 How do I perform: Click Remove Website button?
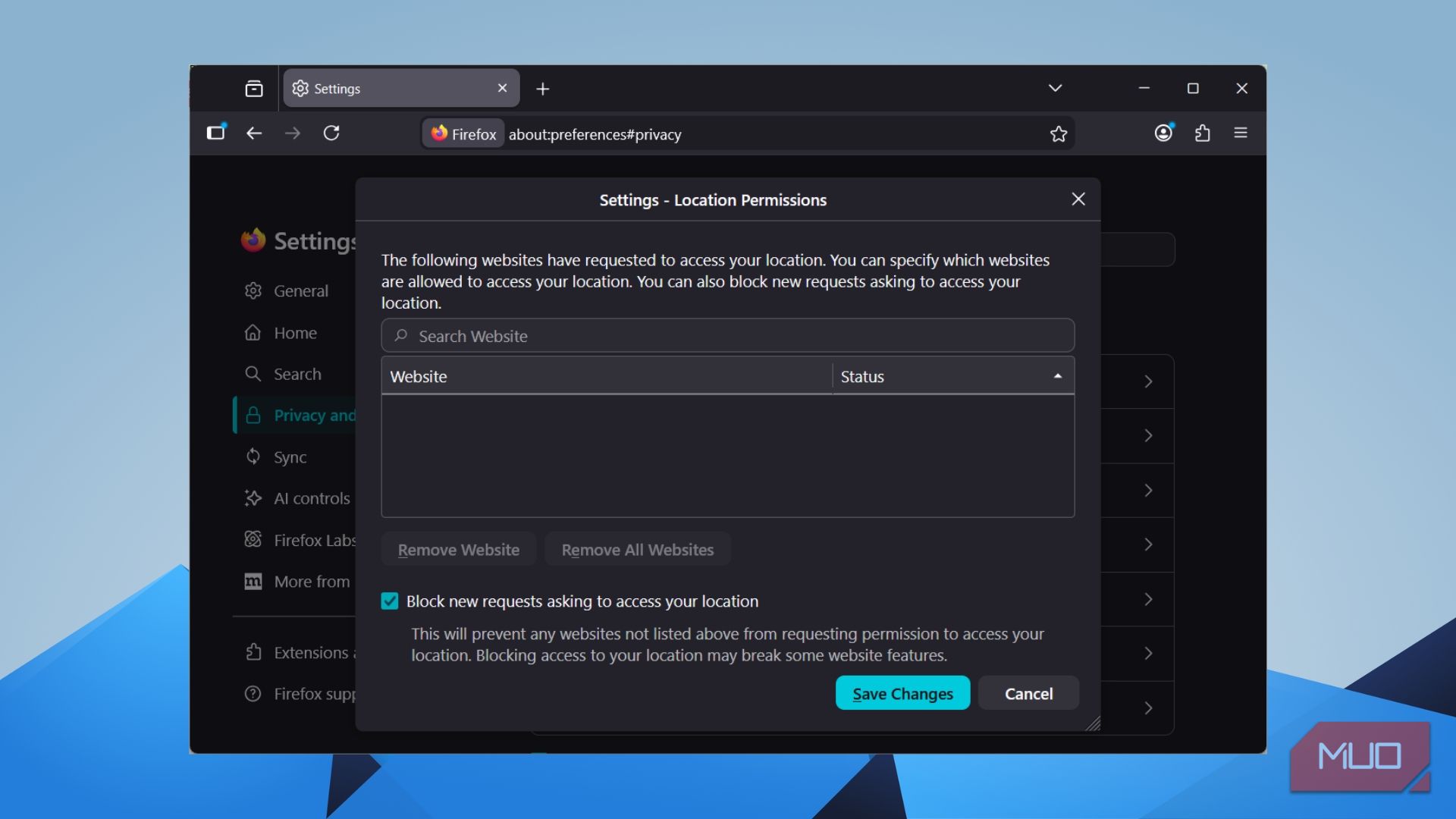pyautogui.click(x=459, y=550)
